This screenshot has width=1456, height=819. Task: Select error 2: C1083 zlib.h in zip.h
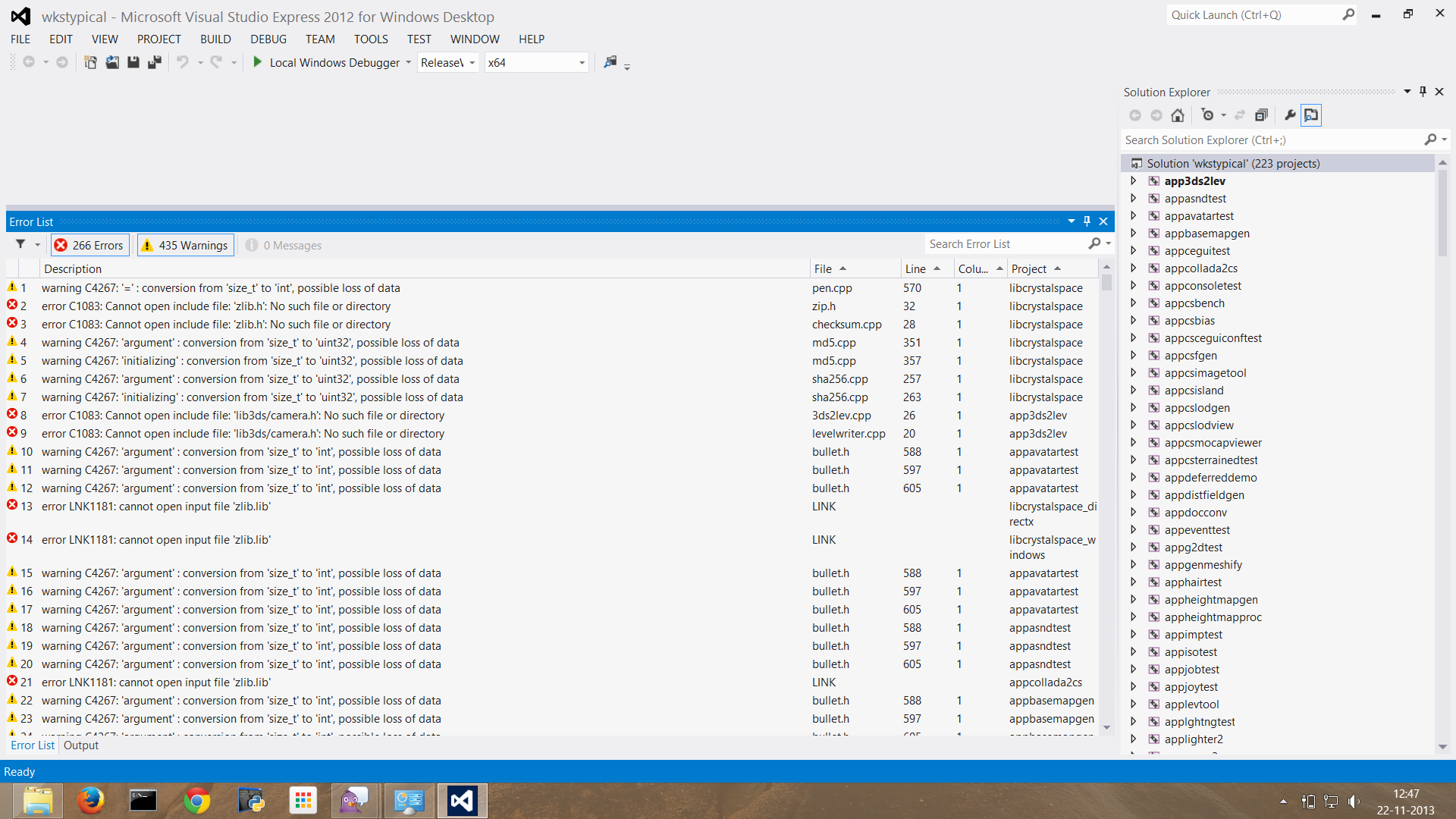552,306
